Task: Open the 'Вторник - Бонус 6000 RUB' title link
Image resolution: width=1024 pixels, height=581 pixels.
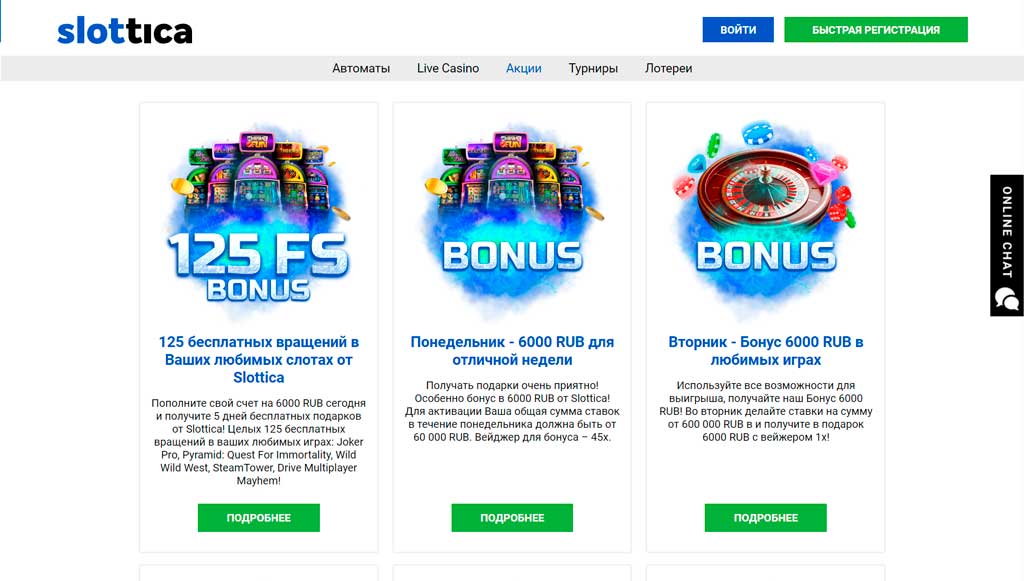Action: pyautogui.click(x=765, y=351)
